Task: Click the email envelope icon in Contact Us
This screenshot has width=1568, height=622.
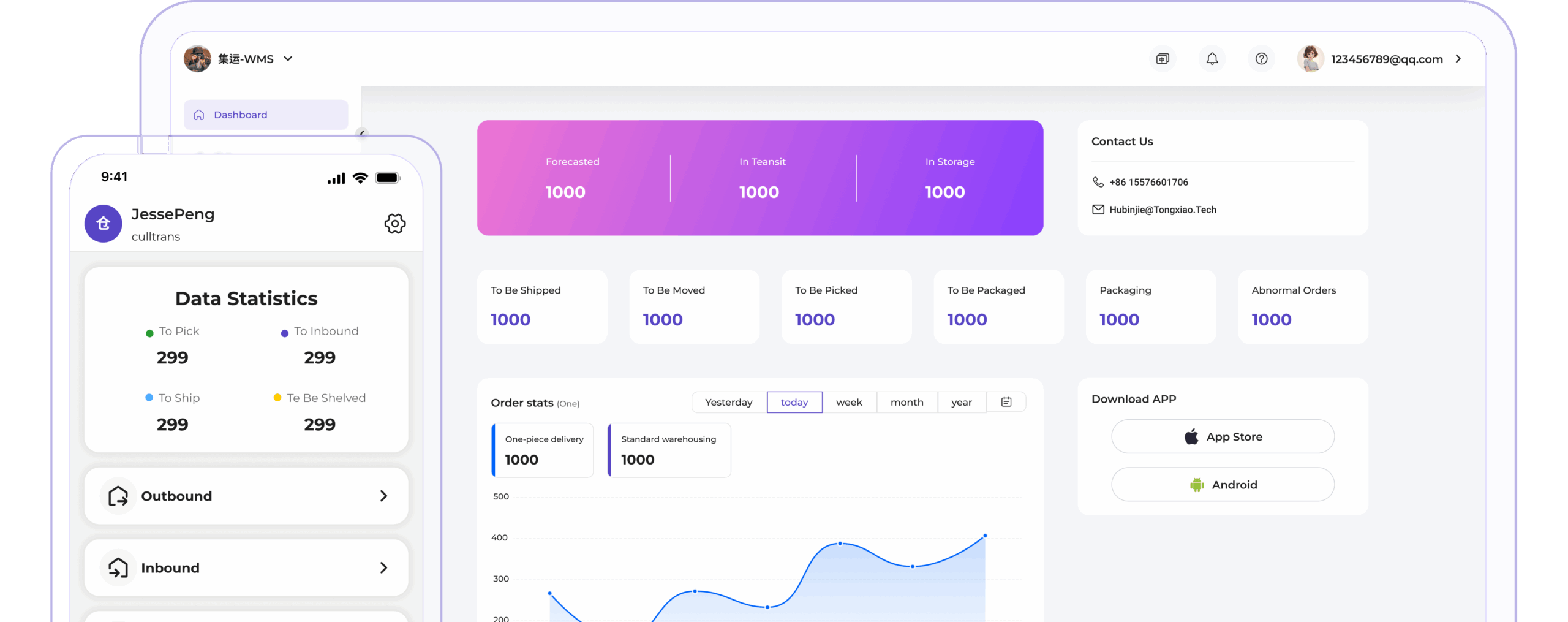Action: pyautogui.click(x=1098, y=210)
